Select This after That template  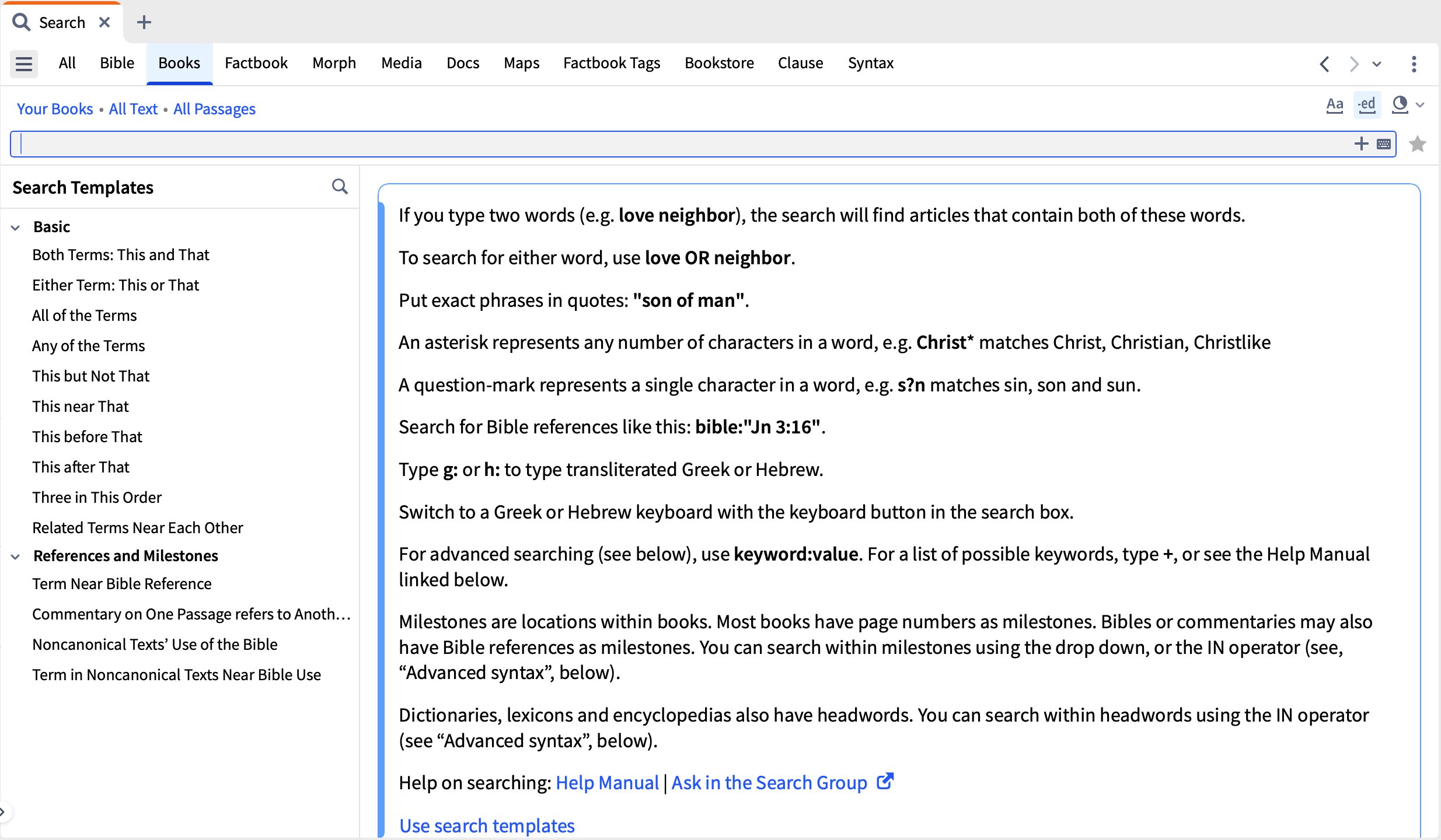coord(81,467)
